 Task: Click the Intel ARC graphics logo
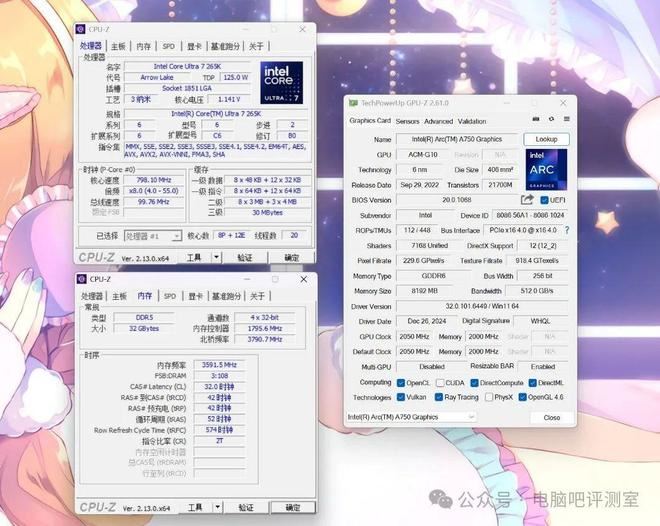click(x=546, y=169)
